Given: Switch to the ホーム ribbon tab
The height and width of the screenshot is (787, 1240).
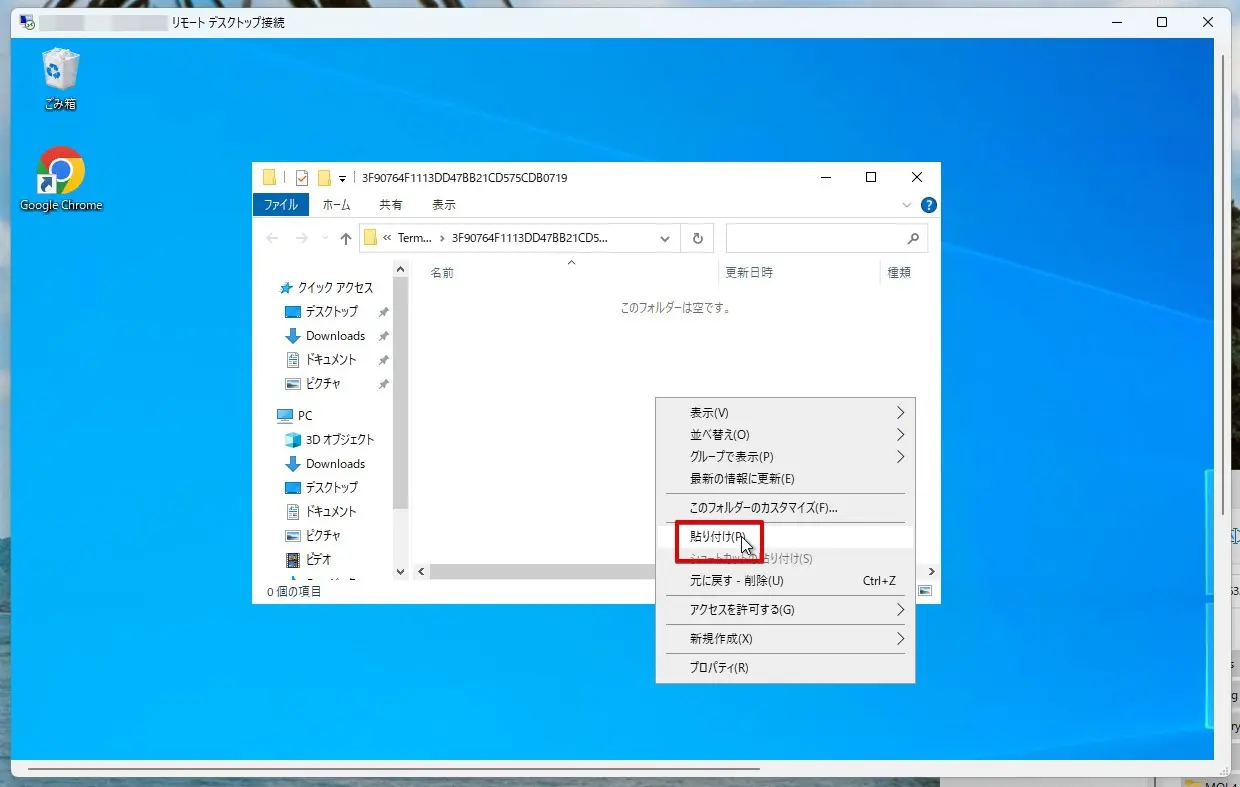Looking at the screenshot, I should pyautogui.click(x=336, y=205).
